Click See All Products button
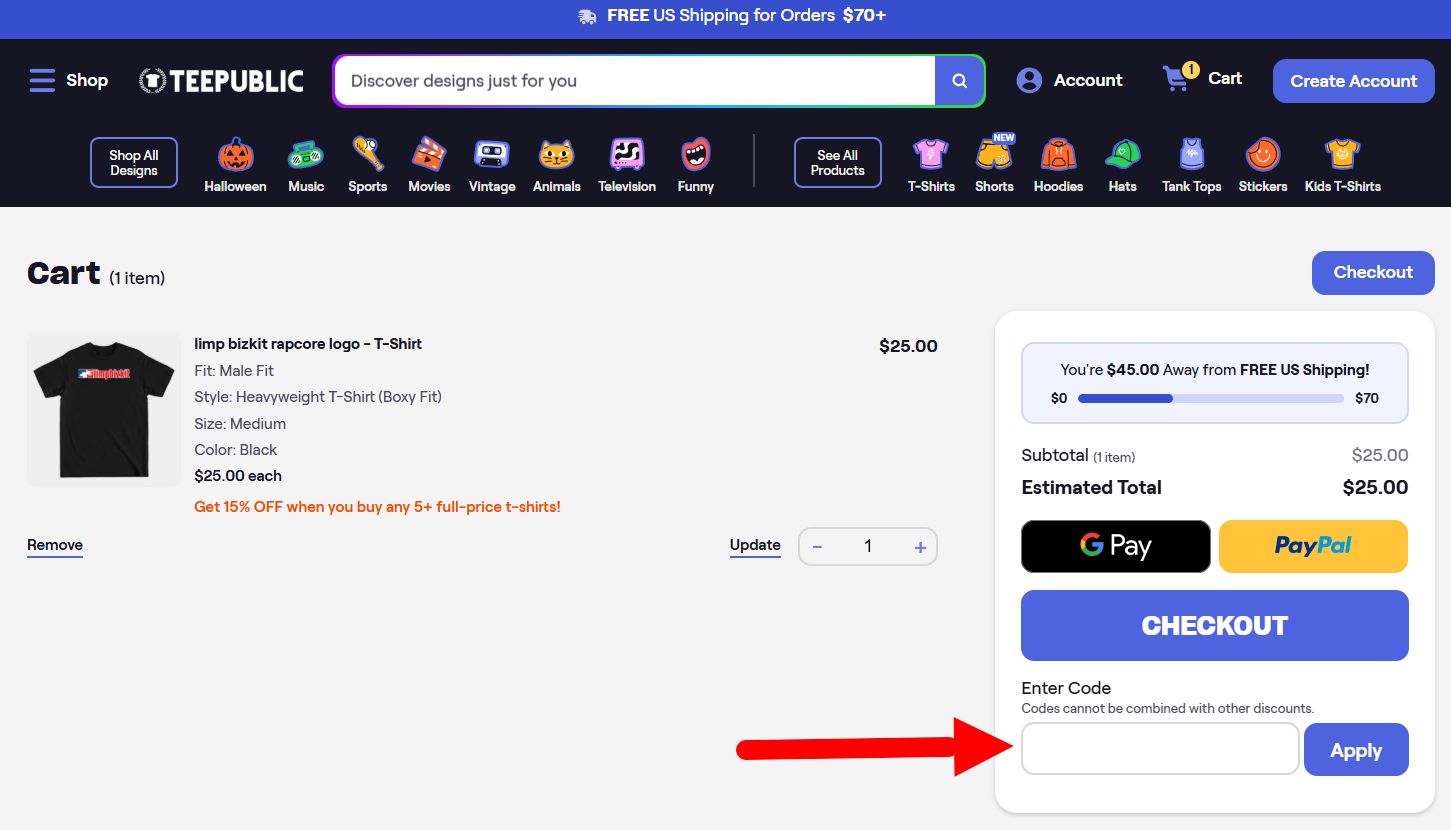Screen dimensions: 1451x830 (838, 163)
